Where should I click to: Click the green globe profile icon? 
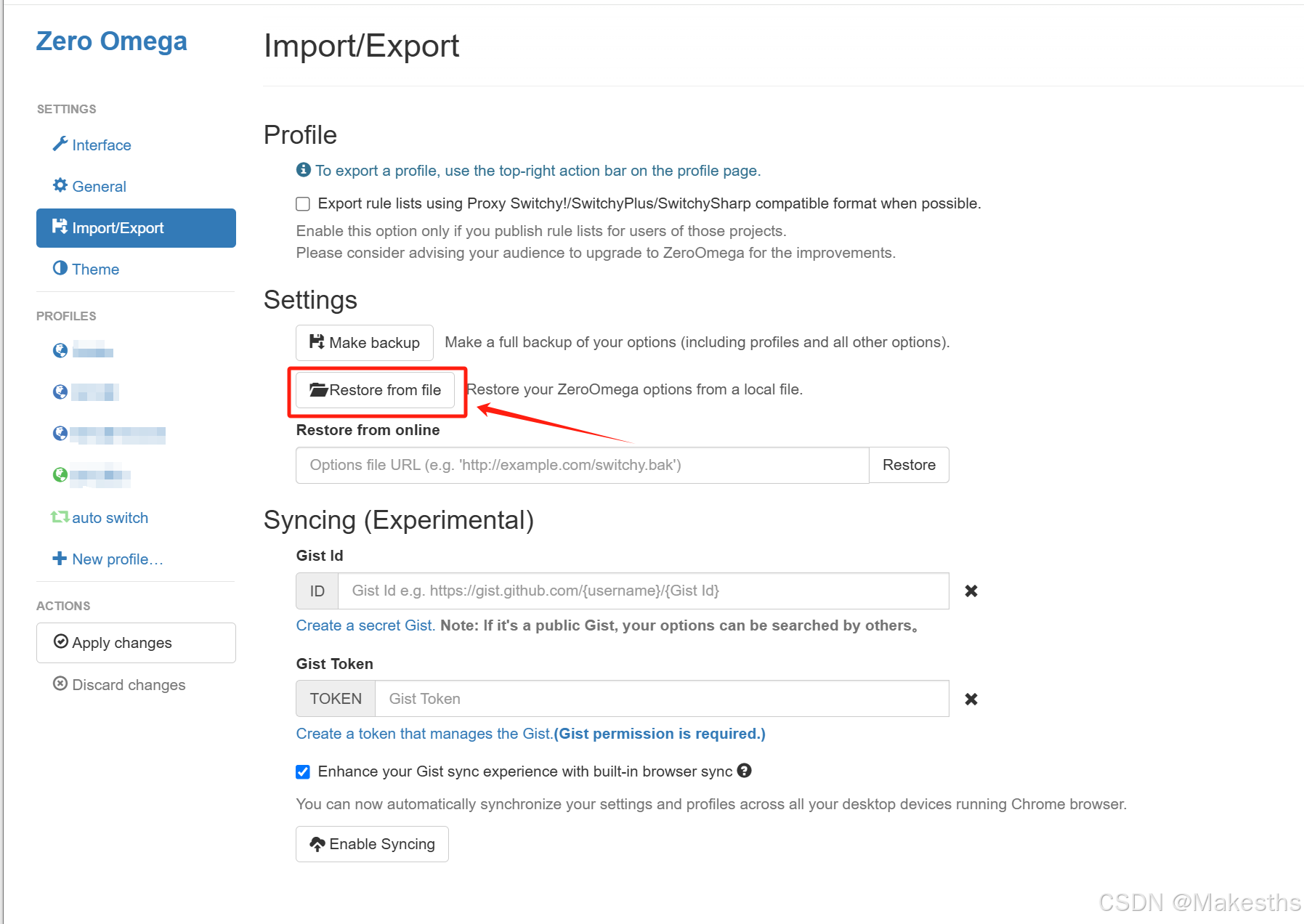pos(60,476)
